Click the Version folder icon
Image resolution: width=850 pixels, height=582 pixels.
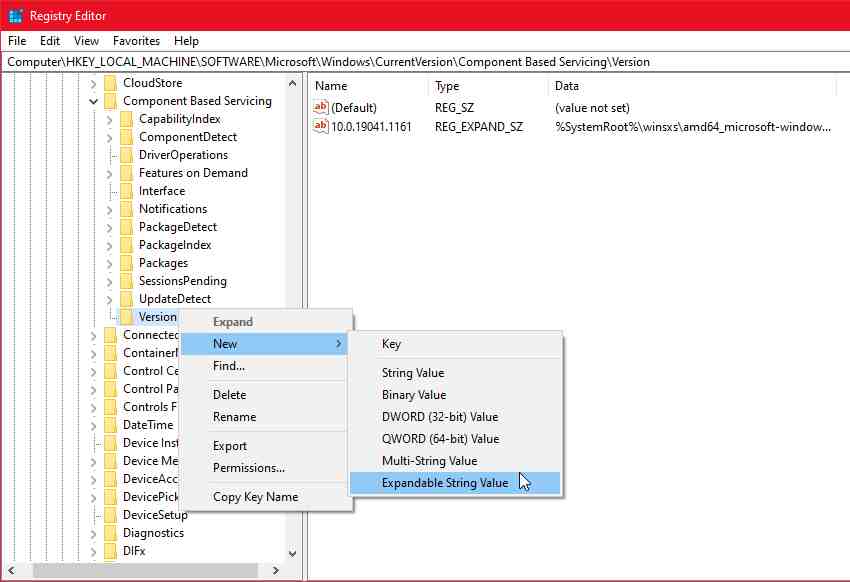[x=126, y=317]
